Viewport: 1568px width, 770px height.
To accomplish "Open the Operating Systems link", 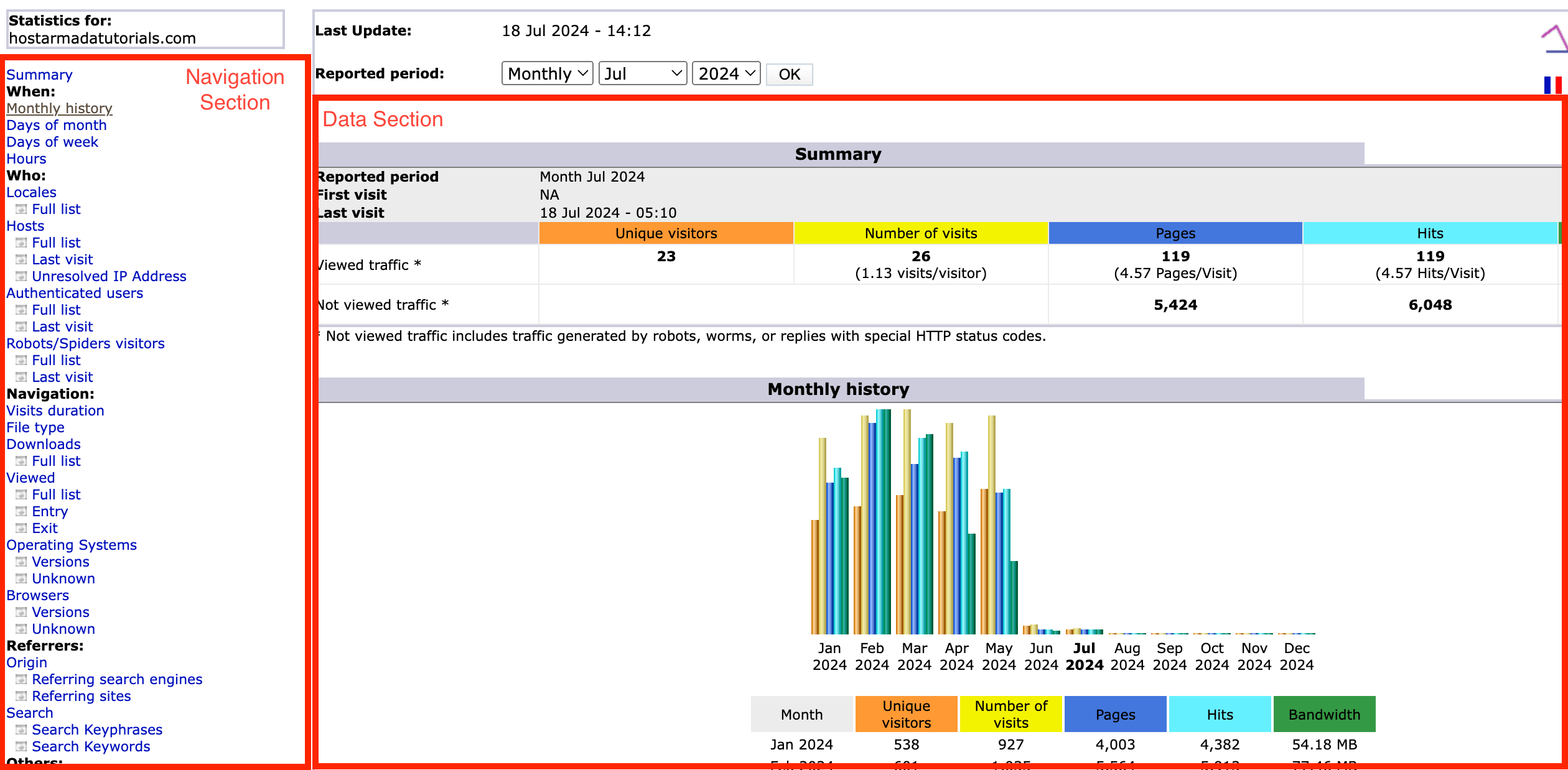I will point(72,545).
